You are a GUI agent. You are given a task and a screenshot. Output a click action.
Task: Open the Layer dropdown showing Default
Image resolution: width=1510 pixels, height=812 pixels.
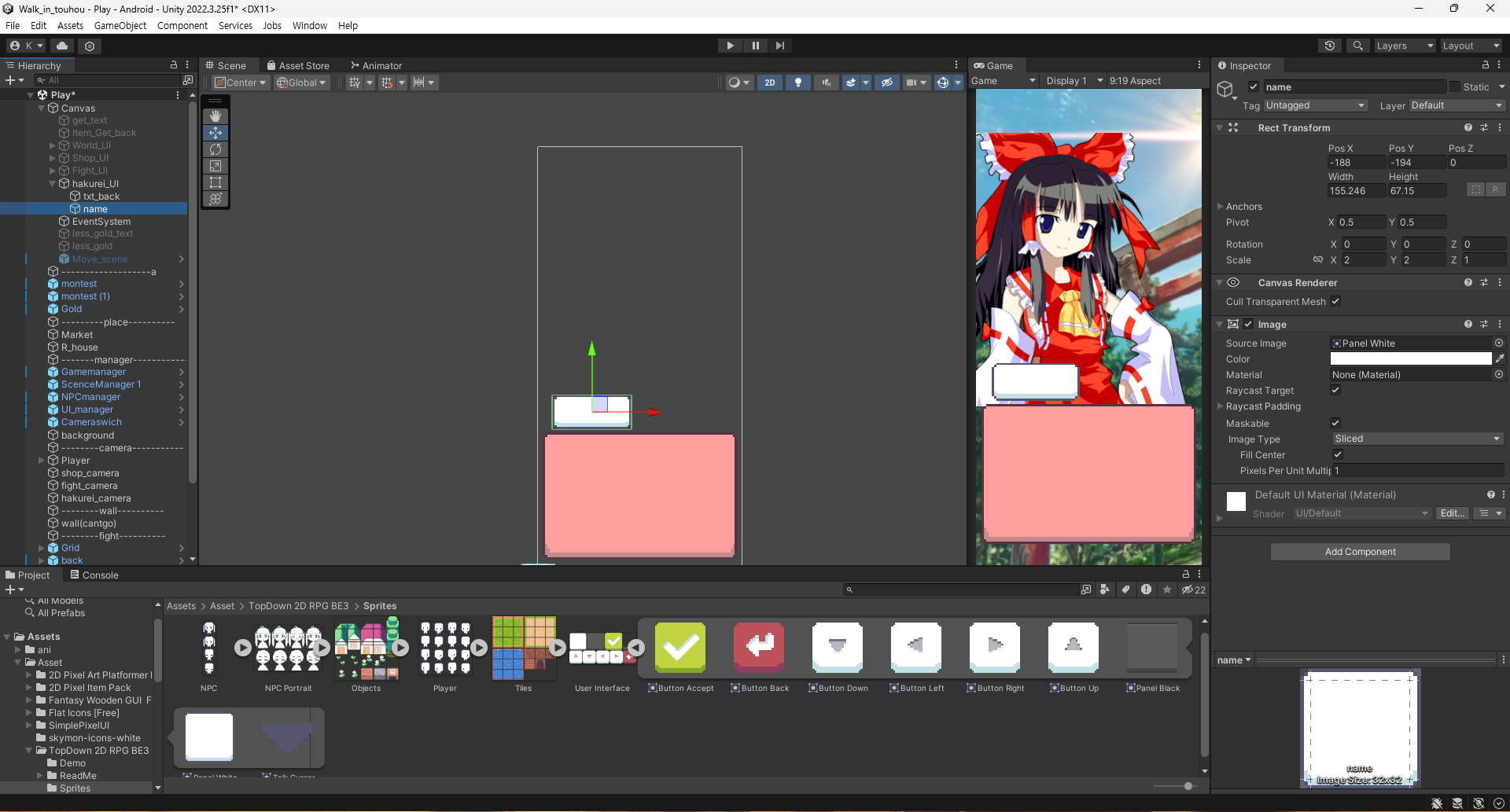pos(1457,105)
